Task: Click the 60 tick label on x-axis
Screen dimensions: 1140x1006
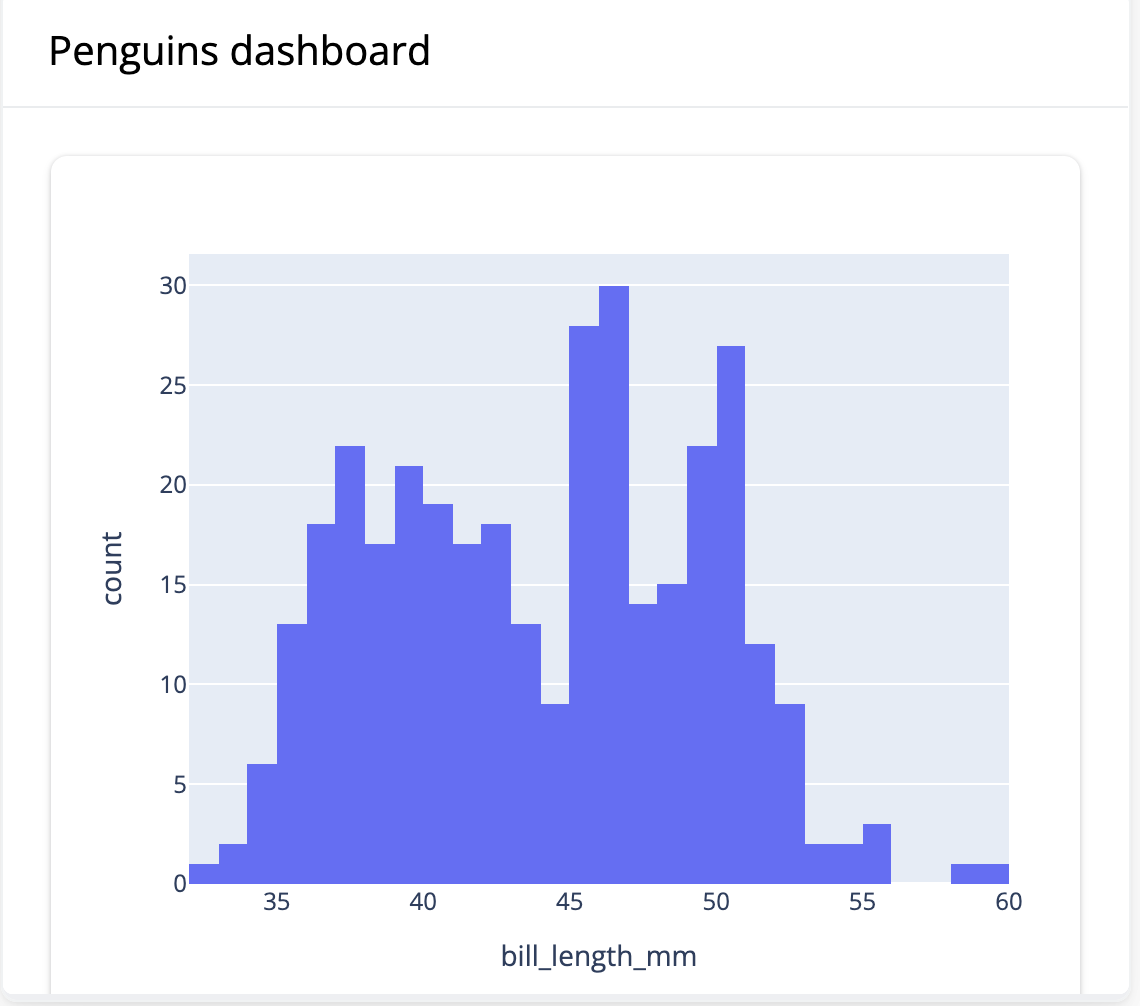Action: pyautogui.click(x=1008, y=902)
